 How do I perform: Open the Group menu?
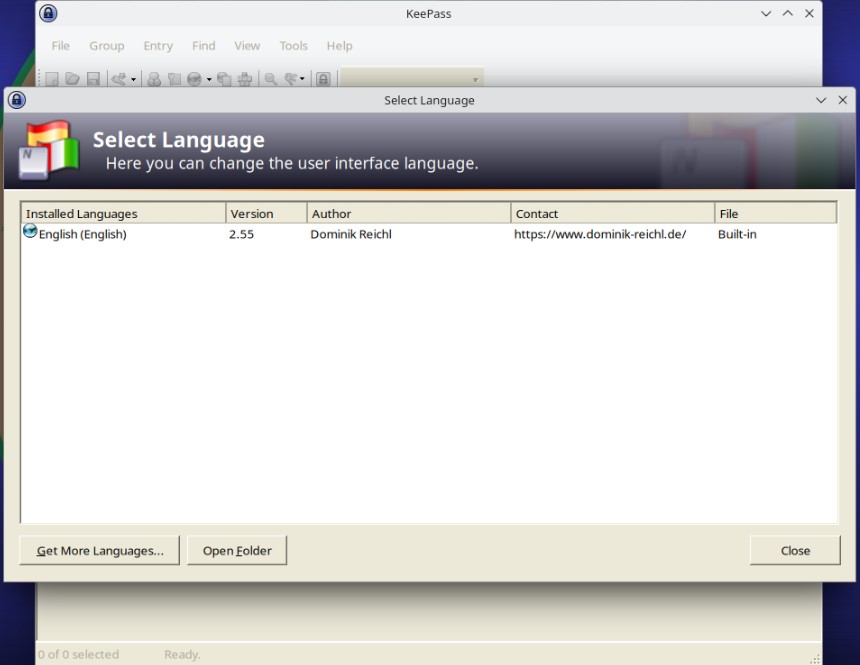tap(107, 46)
